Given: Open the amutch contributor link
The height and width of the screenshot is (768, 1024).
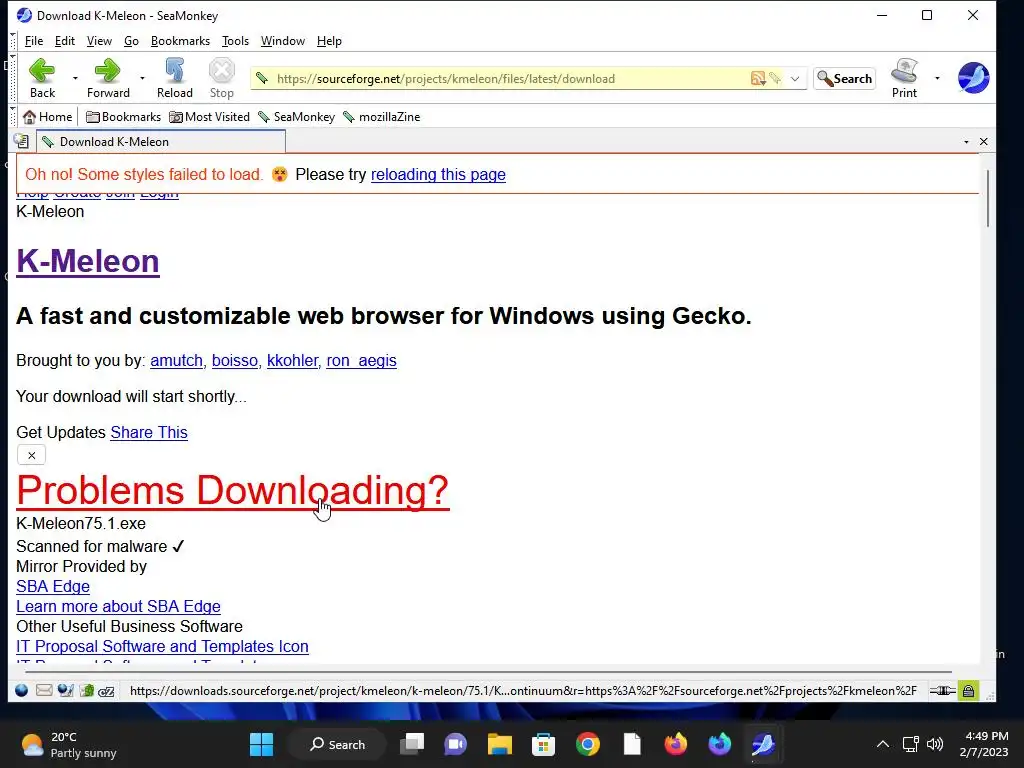Looking at the screenshot, I should coord(176,360).
